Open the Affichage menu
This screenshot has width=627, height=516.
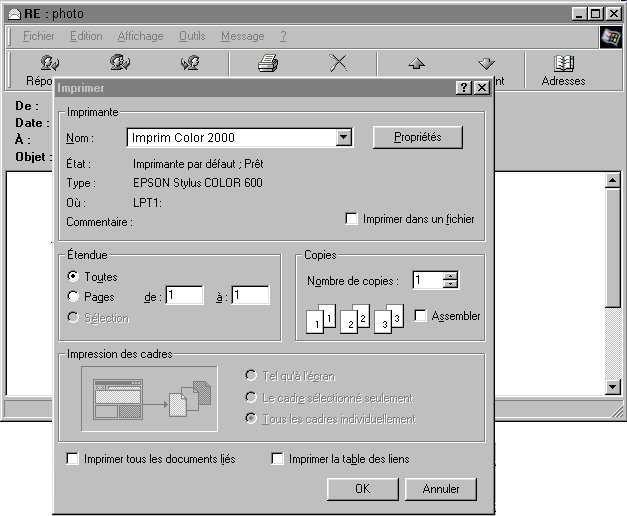[140, 36]
